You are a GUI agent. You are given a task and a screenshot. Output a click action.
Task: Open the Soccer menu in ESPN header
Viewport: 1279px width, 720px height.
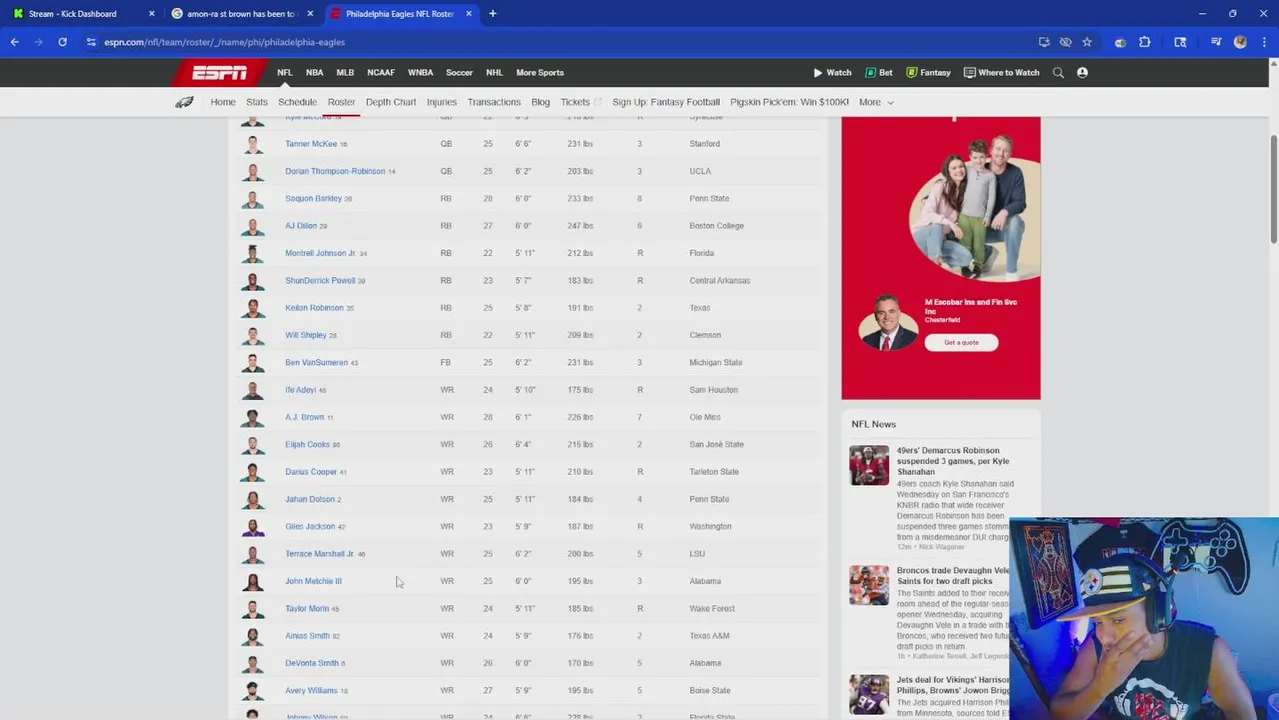pyautogui.click(x=459, y=72)
